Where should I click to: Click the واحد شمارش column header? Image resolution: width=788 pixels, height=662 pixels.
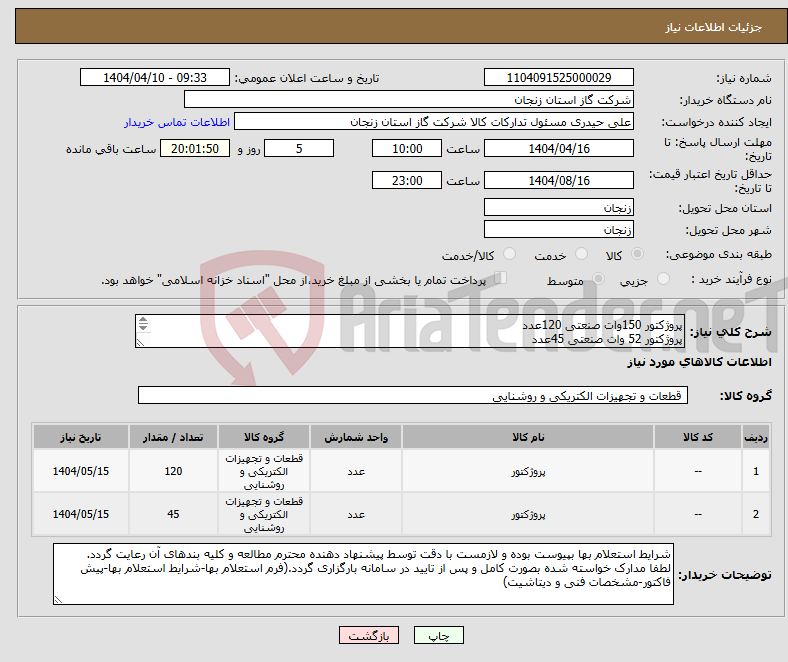tap(356, 437)
